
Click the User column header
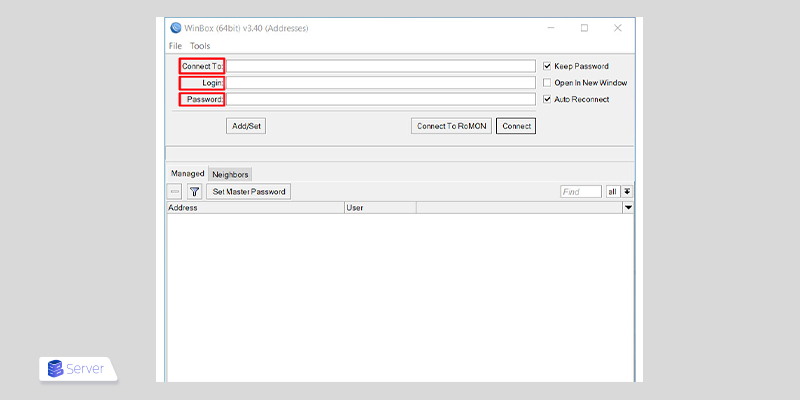click(381, 208)
